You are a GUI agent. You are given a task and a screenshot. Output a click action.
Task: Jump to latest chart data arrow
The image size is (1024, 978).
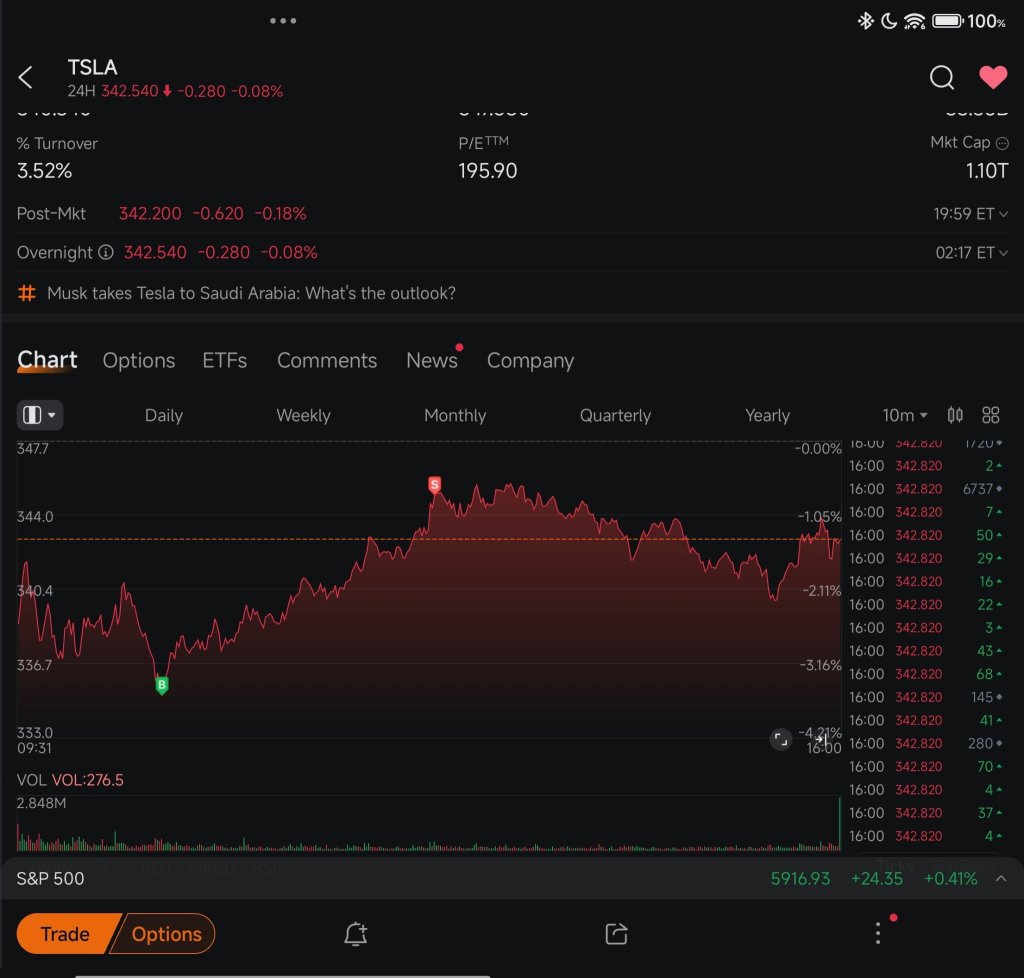pyautogui.click(x=823, y=739)
